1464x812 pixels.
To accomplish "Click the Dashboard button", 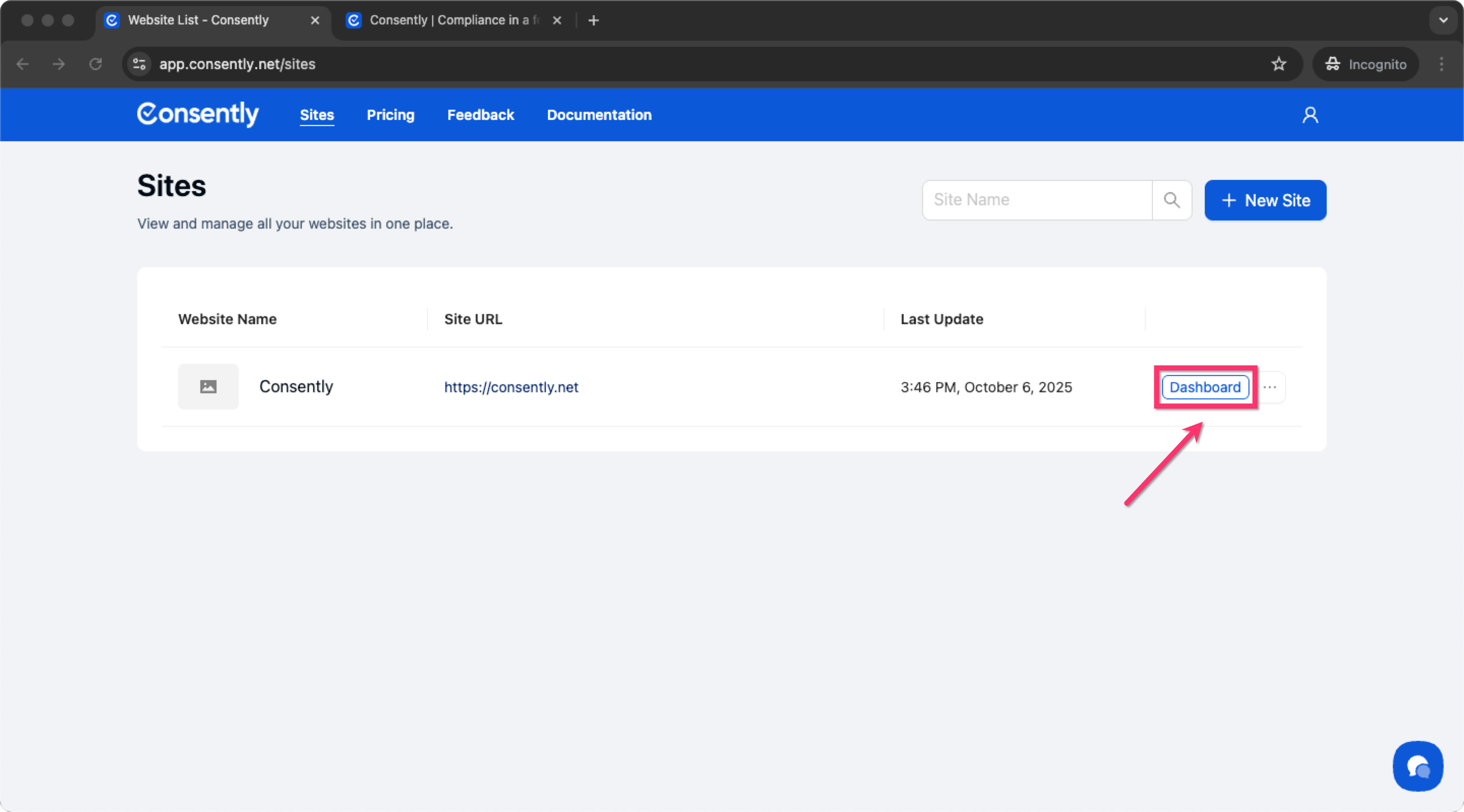I will coord(1205,388).
